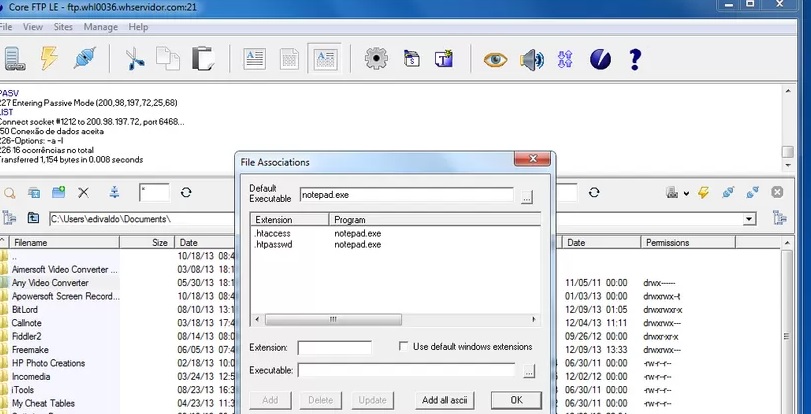Click the Add all ascii button
This screenshot has width=811, height=414.
pos(444,400)
